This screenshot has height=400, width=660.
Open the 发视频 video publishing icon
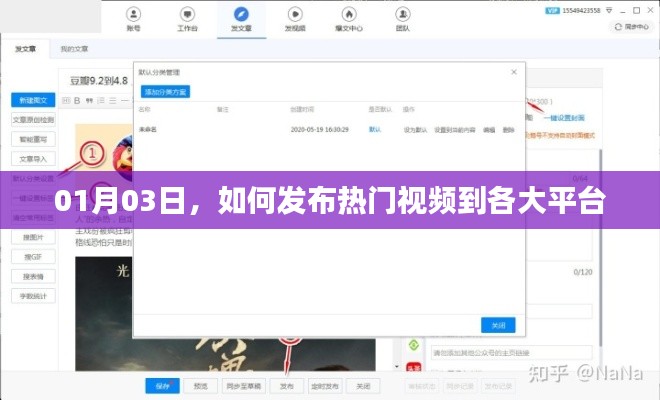[293, 16]
